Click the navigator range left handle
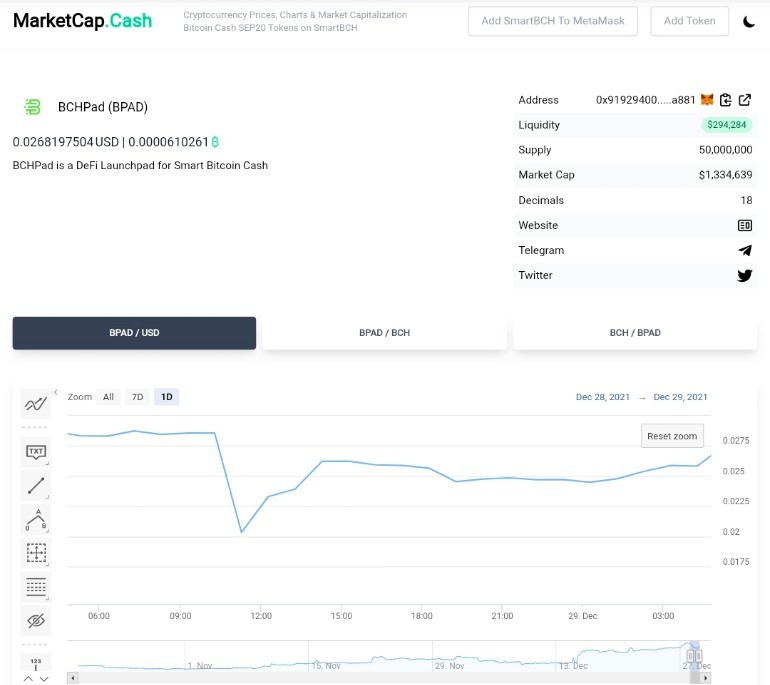The height and width of the screenshot is (685, 770). pos(690,656)
